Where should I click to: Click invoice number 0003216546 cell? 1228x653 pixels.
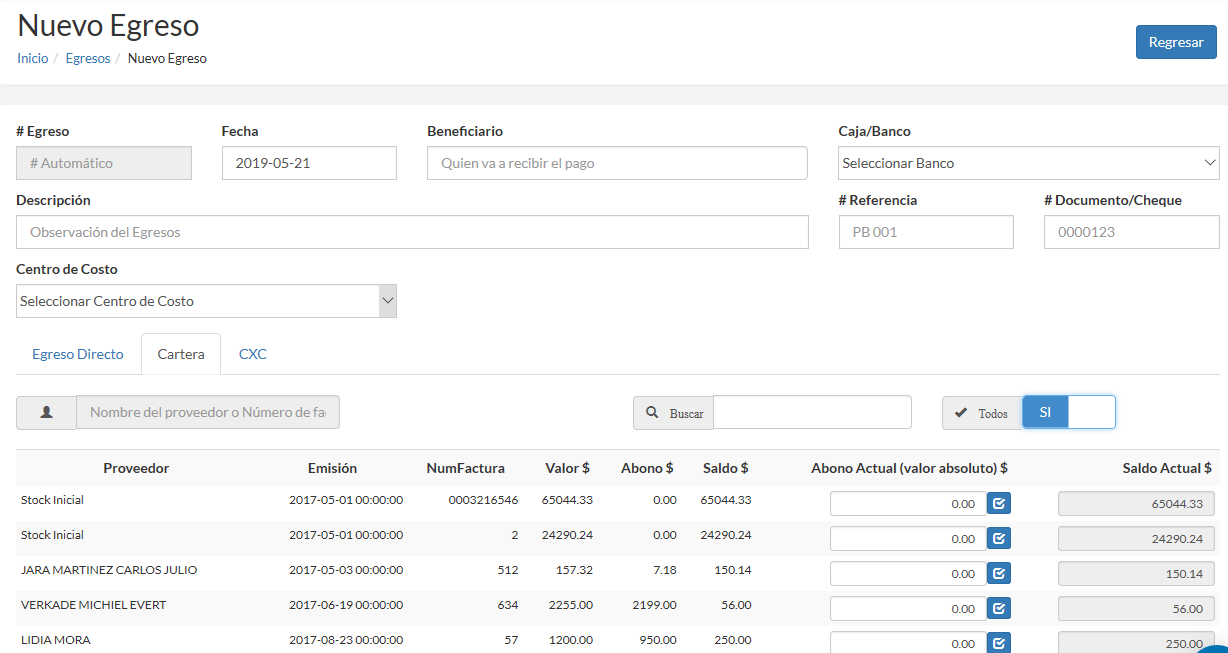483,500
